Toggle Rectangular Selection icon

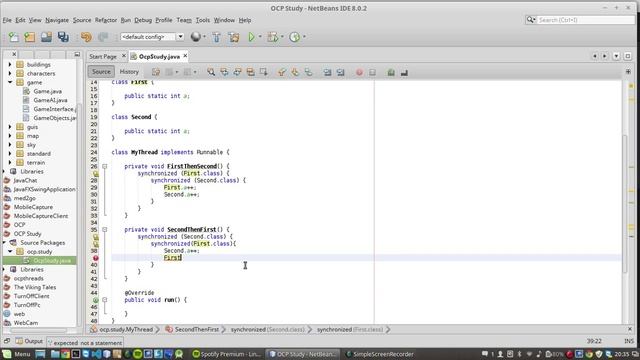click(263, 72)
